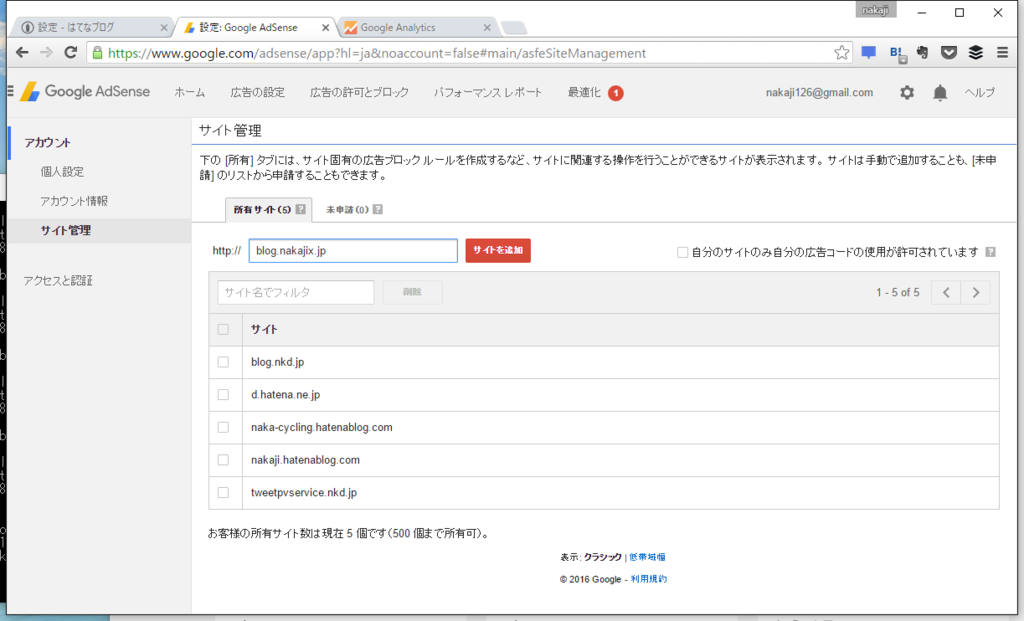Open the Chrome hamburger menu
1024x621 pixels.
(x=1002, y=53)
